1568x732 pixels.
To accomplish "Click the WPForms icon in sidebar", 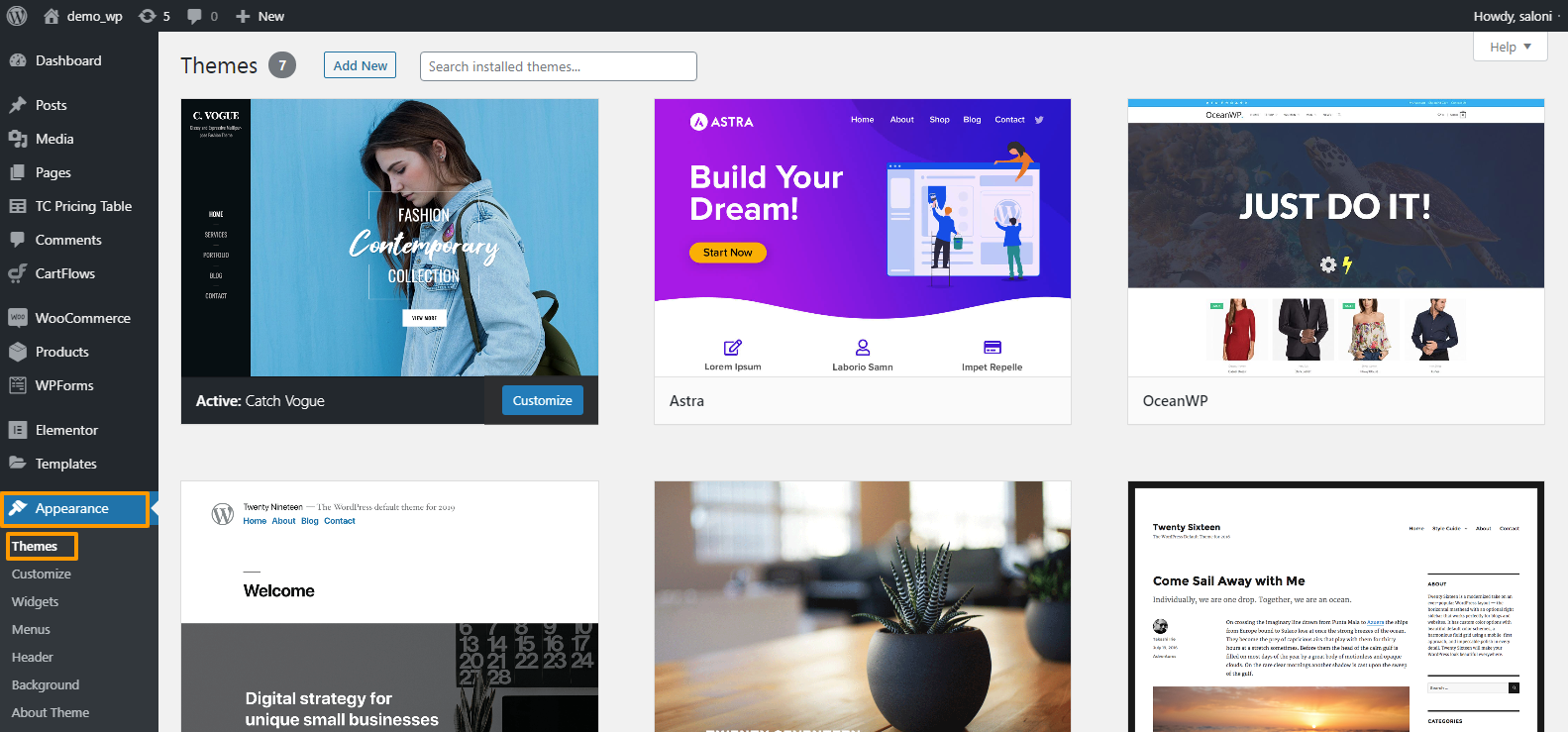I will click(18, 385).
